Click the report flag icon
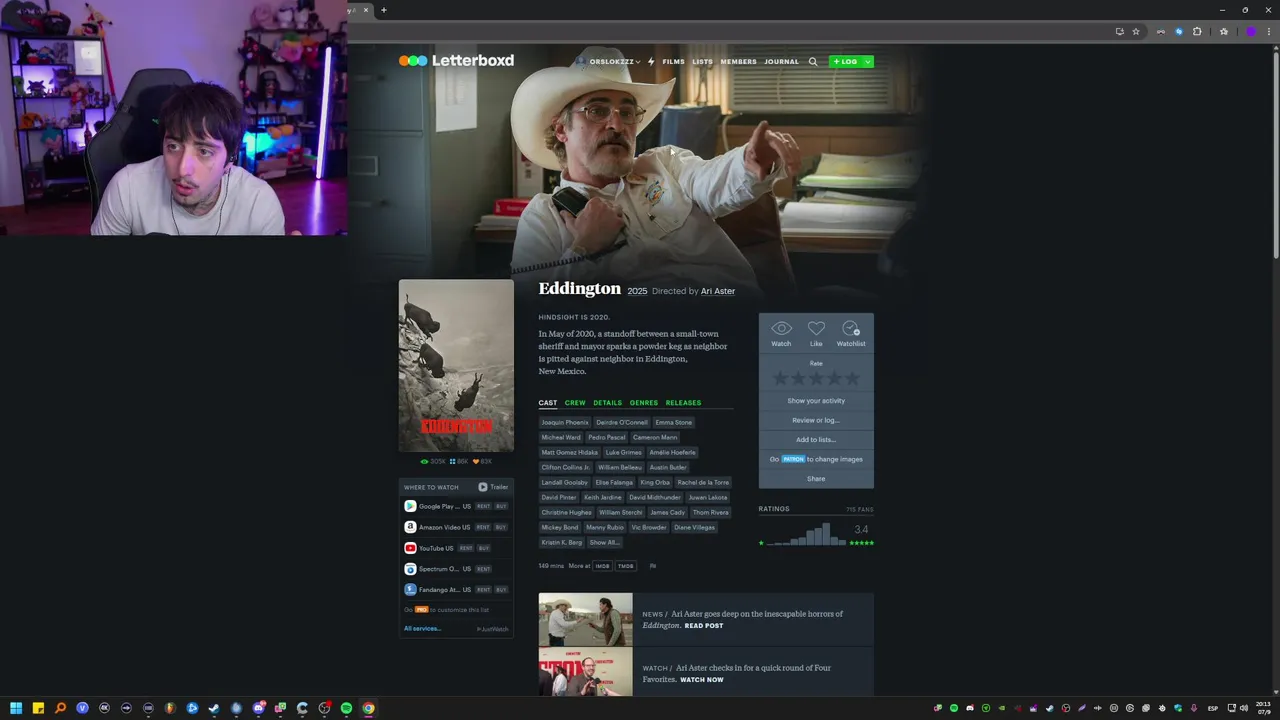This screenshot has width=1280, height=720. (653, 566)
